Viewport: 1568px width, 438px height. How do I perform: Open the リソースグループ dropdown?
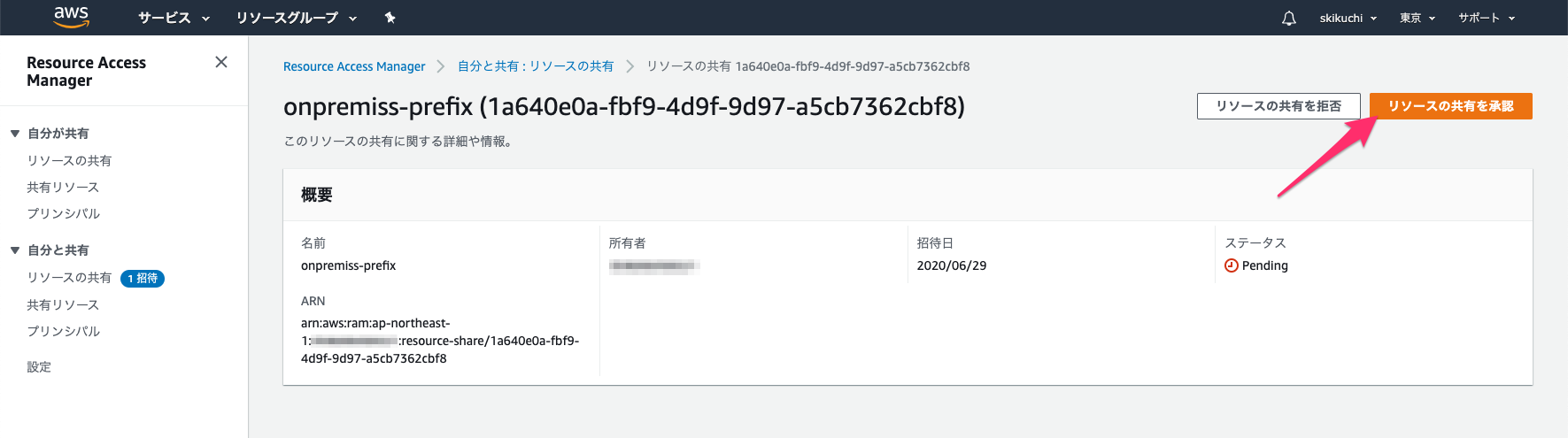(x=297, y=18)
